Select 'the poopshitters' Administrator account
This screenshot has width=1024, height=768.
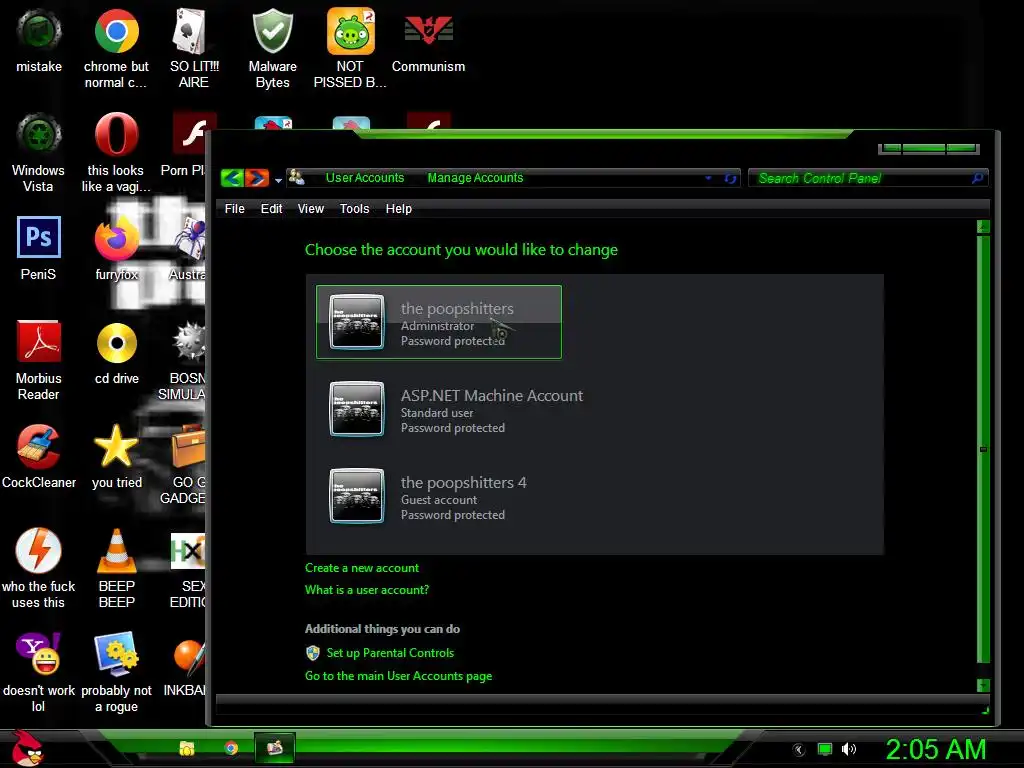click(439, 322)
